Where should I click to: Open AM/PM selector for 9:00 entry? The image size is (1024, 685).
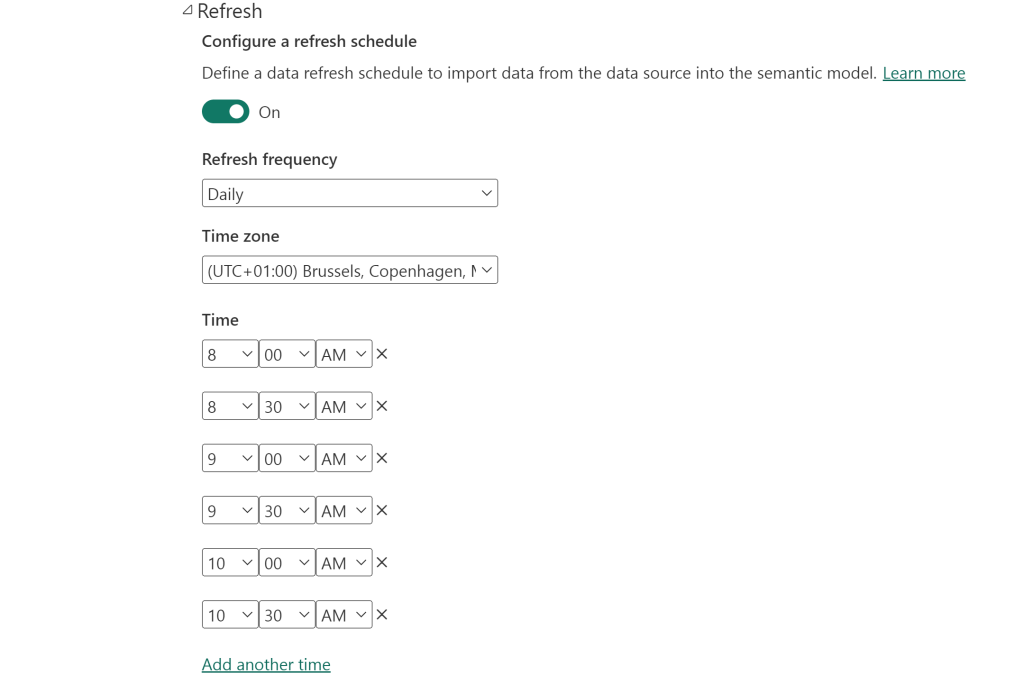(x=344, y=458)
